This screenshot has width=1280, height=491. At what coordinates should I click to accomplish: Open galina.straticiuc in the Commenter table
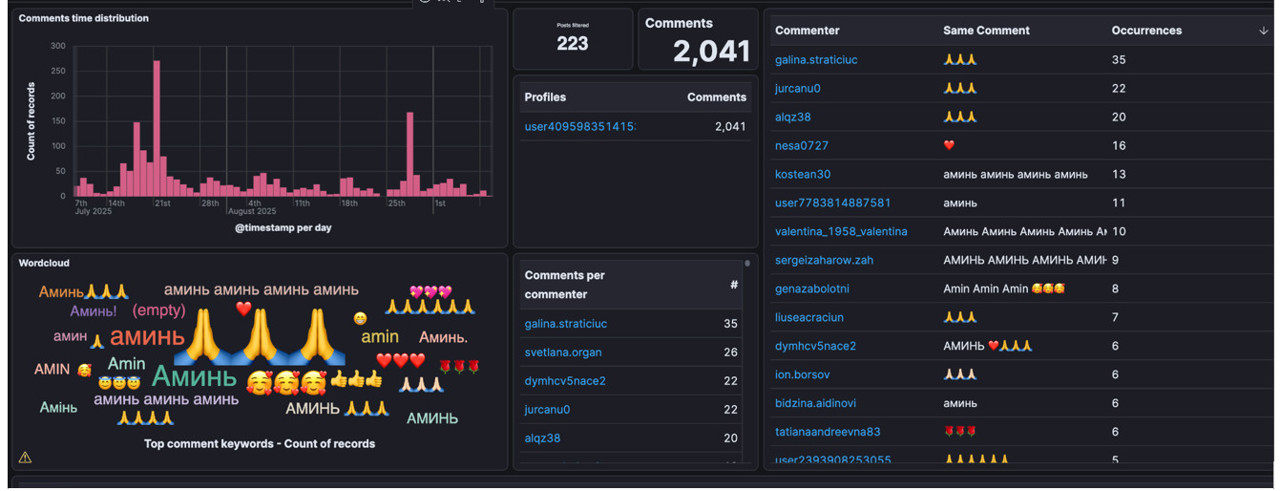(815, 60)
